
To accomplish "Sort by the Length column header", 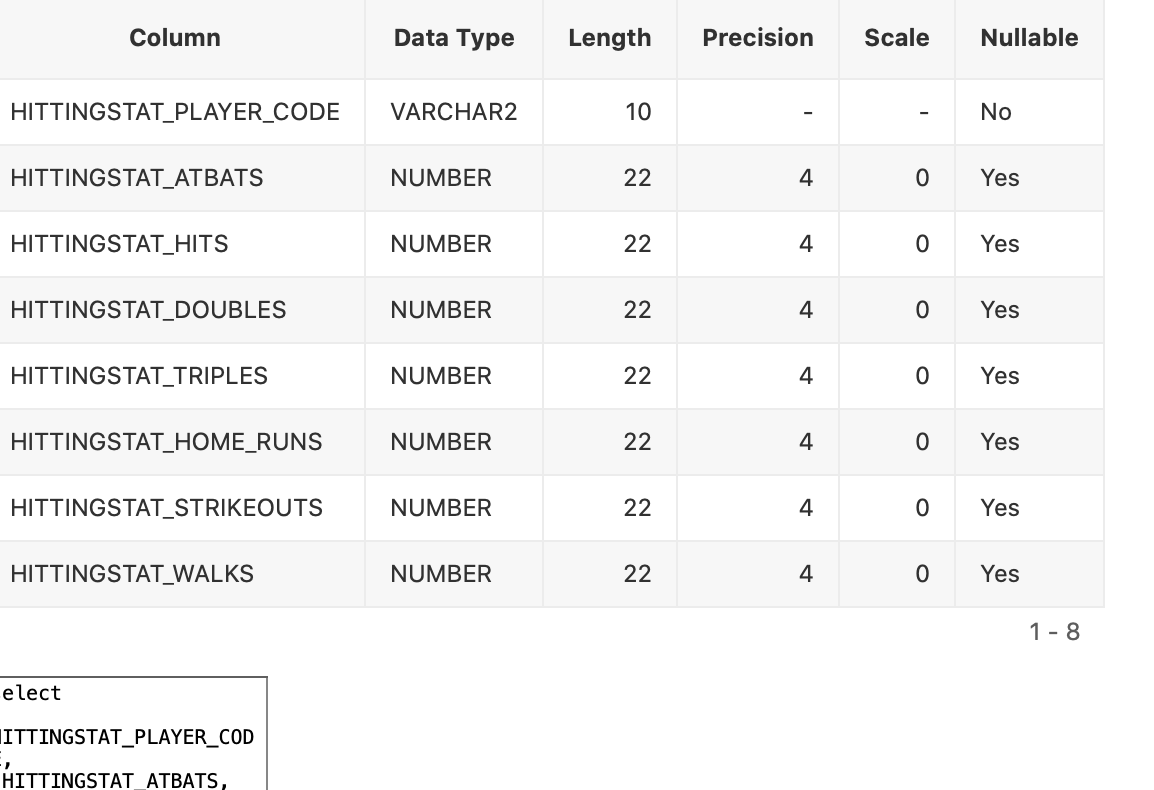I will pyautogui.click(x=609, y=38).
